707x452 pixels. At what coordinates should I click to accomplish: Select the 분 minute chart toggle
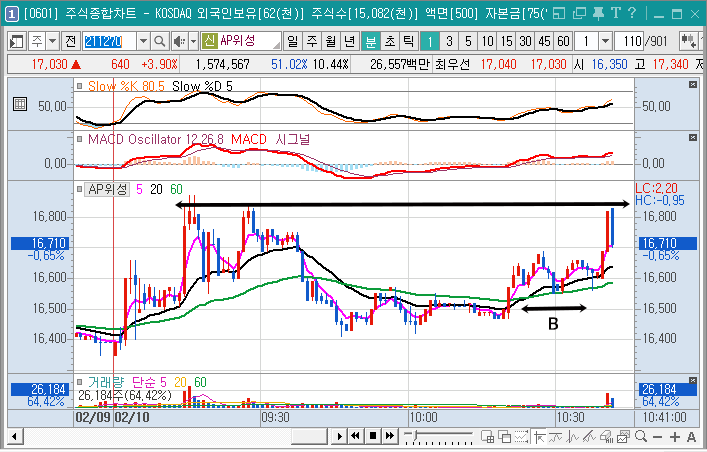pos(371,42)
